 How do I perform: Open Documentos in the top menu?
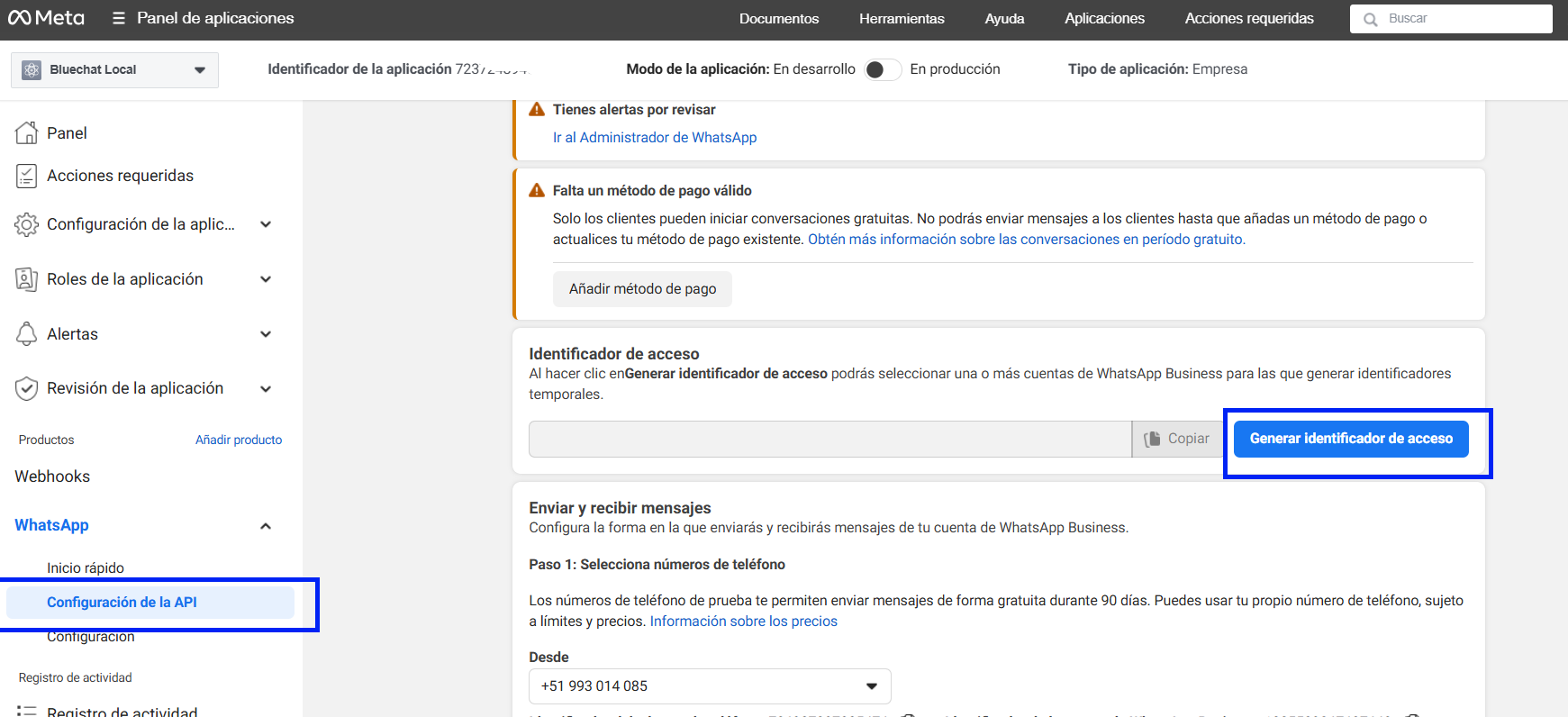pyautogui.click(x=778, y=18)
